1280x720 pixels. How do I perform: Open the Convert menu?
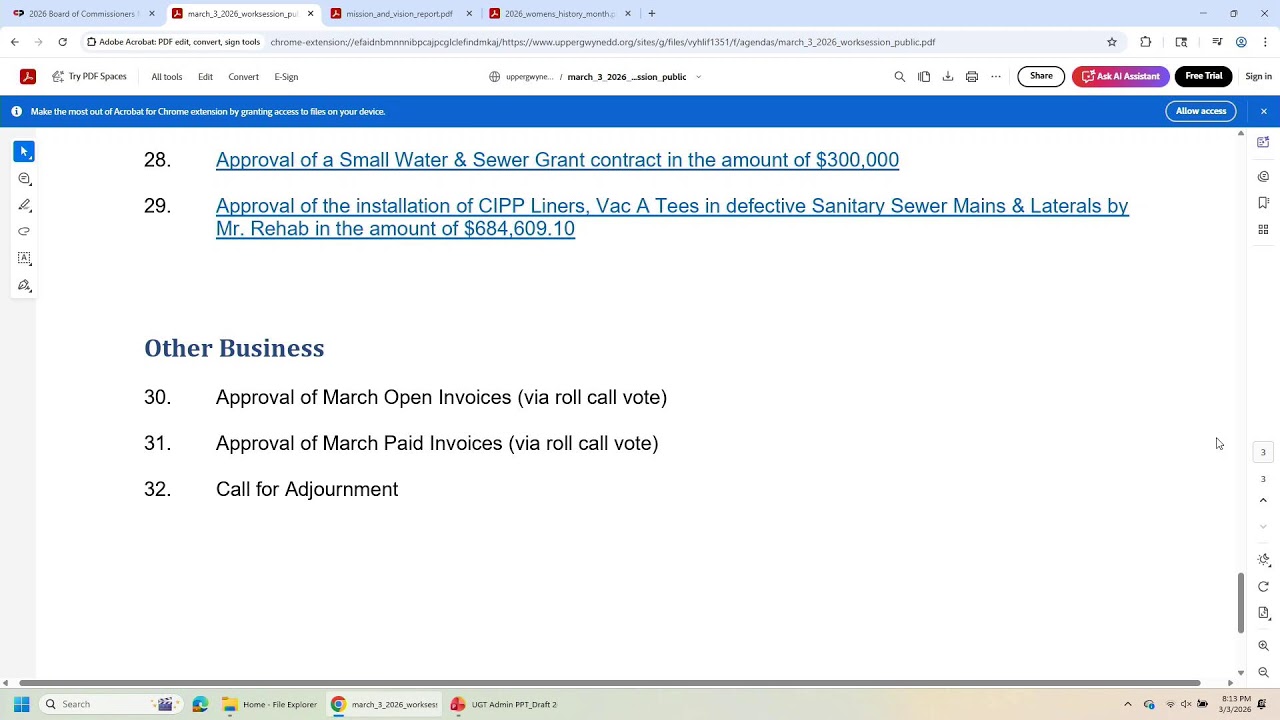click(243, 77)
